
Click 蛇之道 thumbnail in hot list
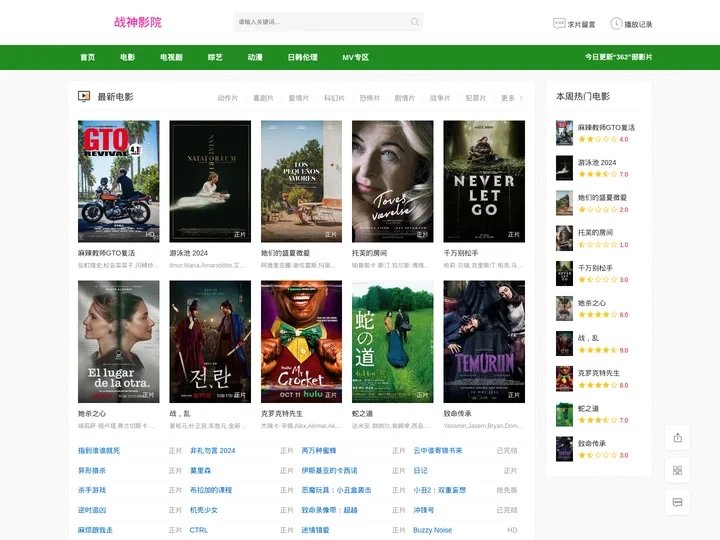[564, 414]
